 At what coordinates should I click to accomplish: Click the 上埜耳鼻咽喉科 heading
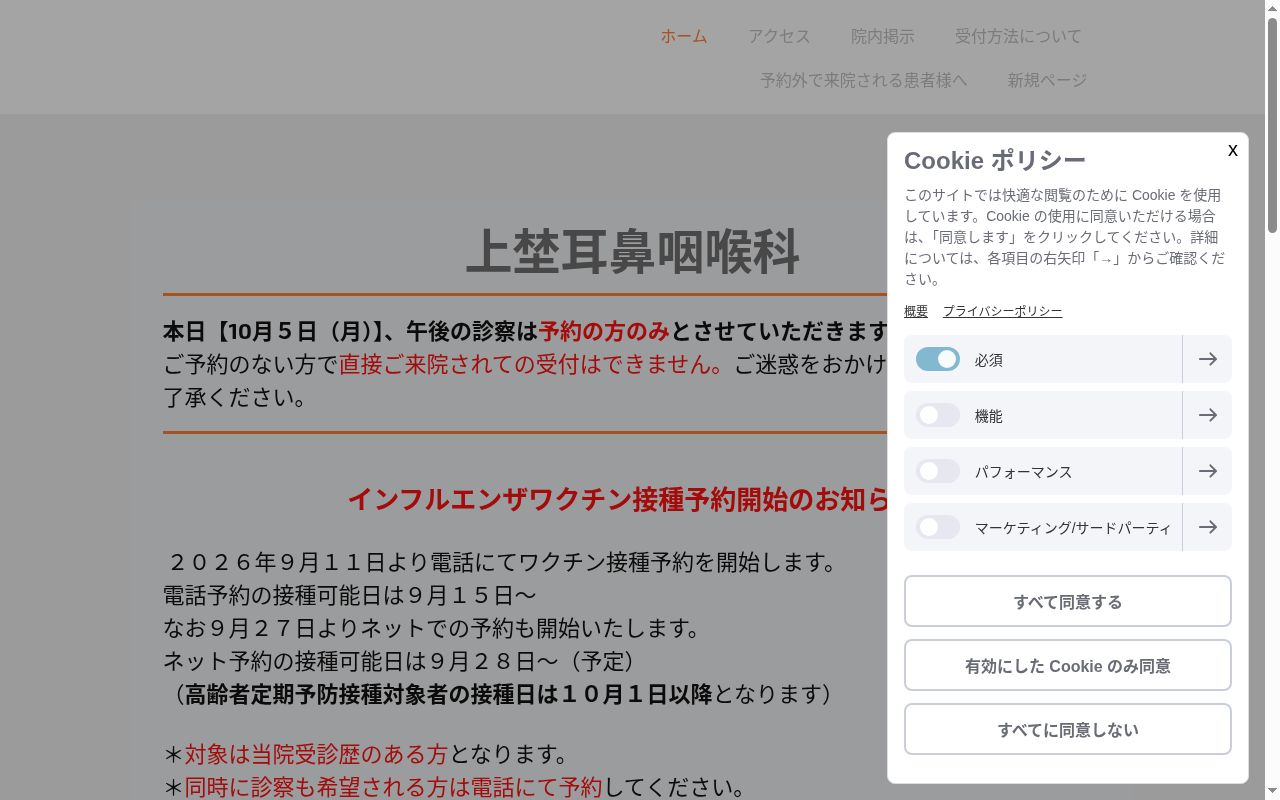click(633, 252)
